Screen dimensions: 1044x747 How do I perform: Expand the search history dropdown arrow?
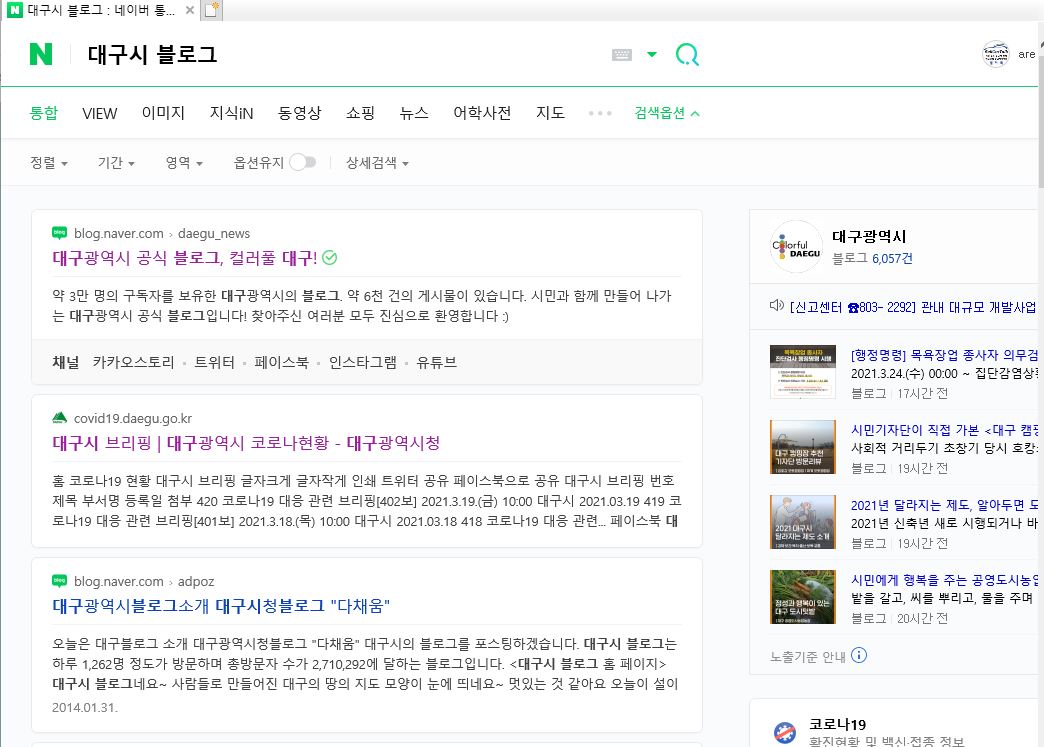pyautogui.click(x=652, y=55)
